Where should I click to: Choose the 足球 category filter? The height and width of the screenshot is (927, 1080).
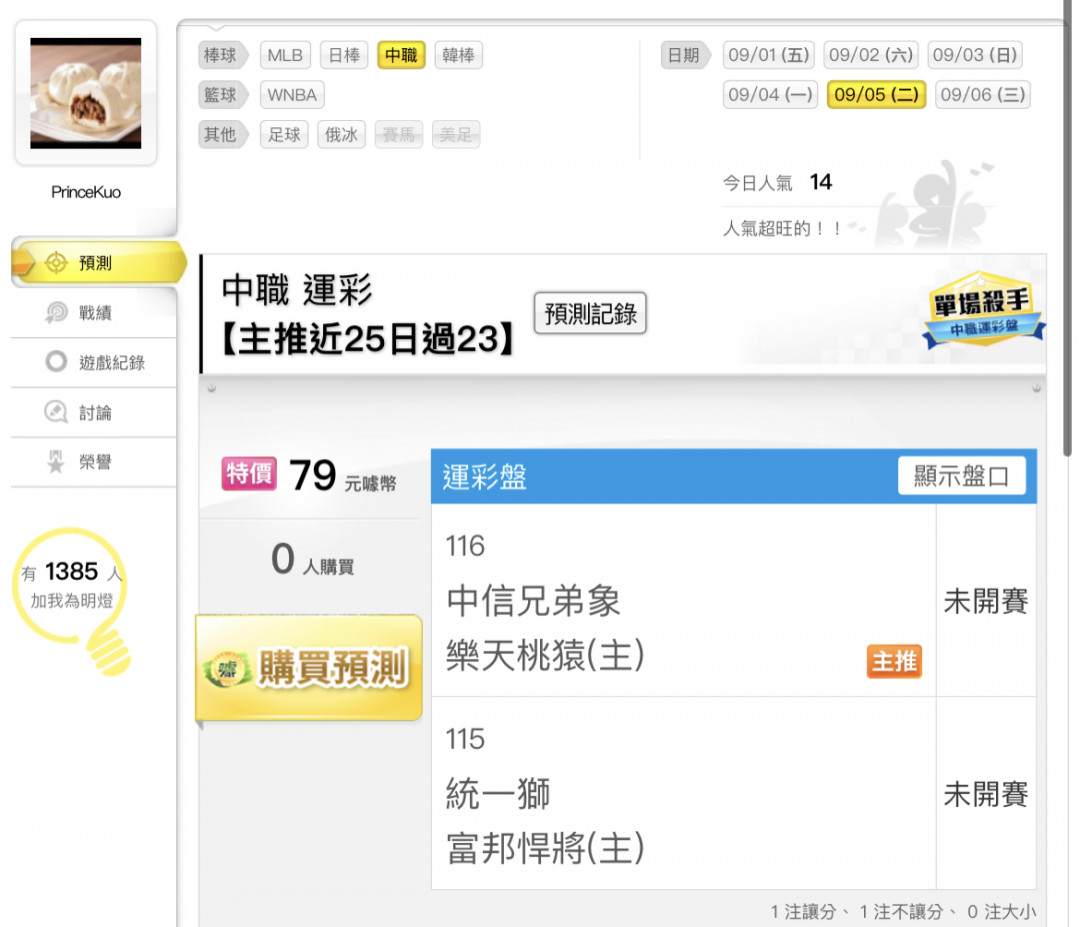[284, 134]
